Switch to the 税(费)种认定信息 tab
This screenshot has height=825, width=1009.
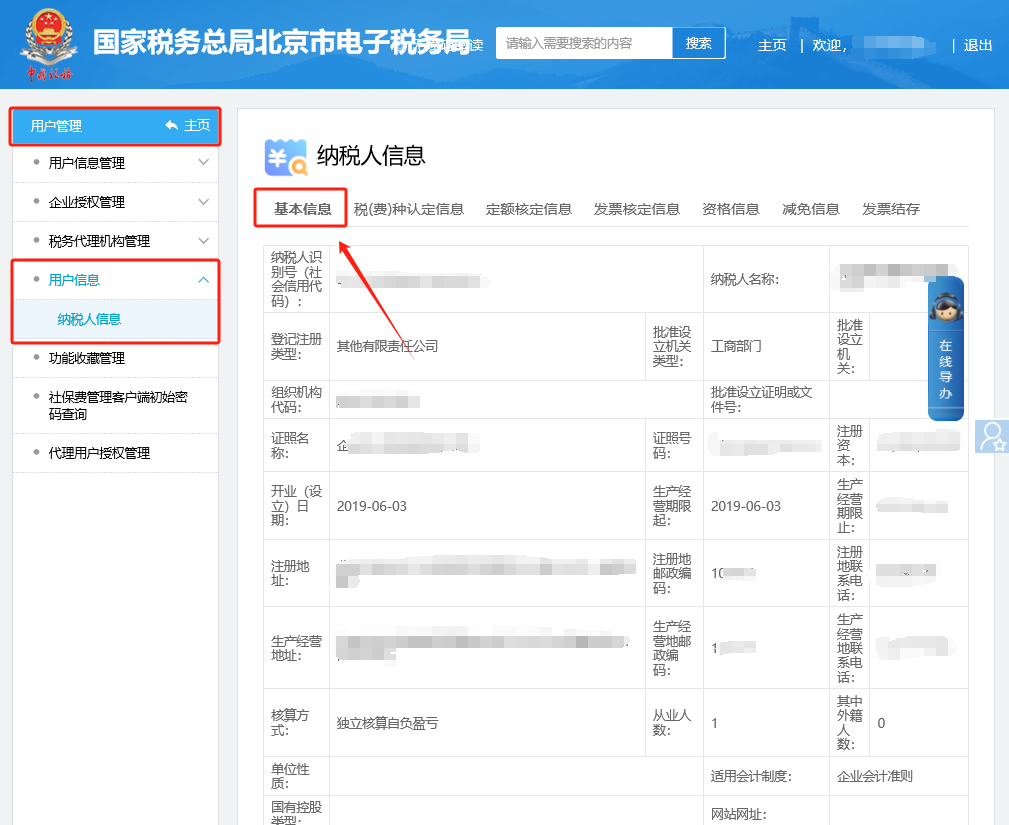pos(411,209)
